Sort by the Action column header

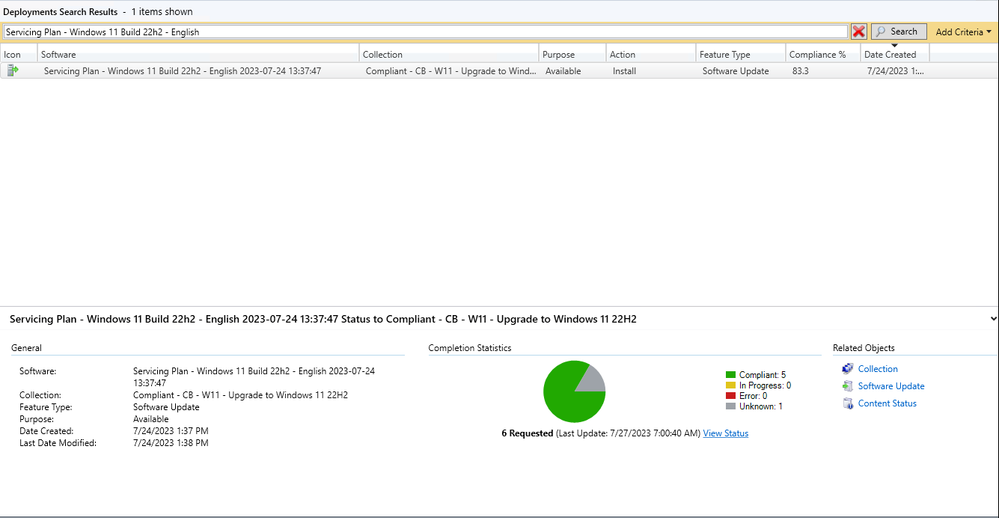(x=650, y=55)
